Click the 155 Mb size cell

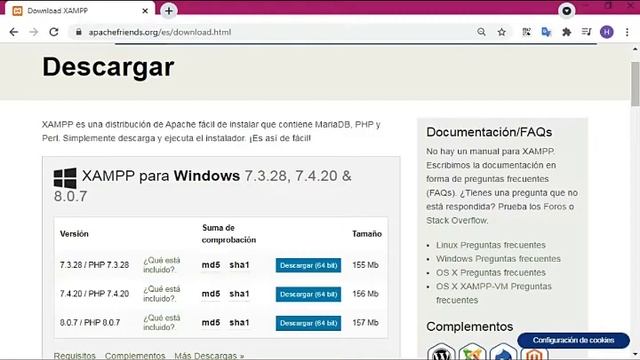coord(365,265)
